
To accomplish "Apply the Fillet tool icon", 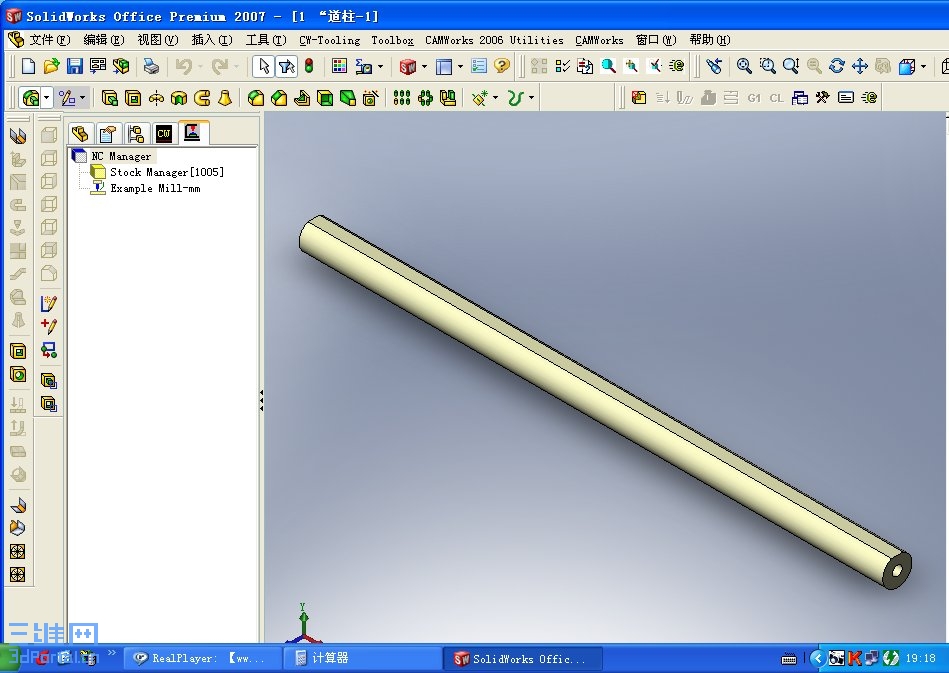I will (x=256, y=97).
